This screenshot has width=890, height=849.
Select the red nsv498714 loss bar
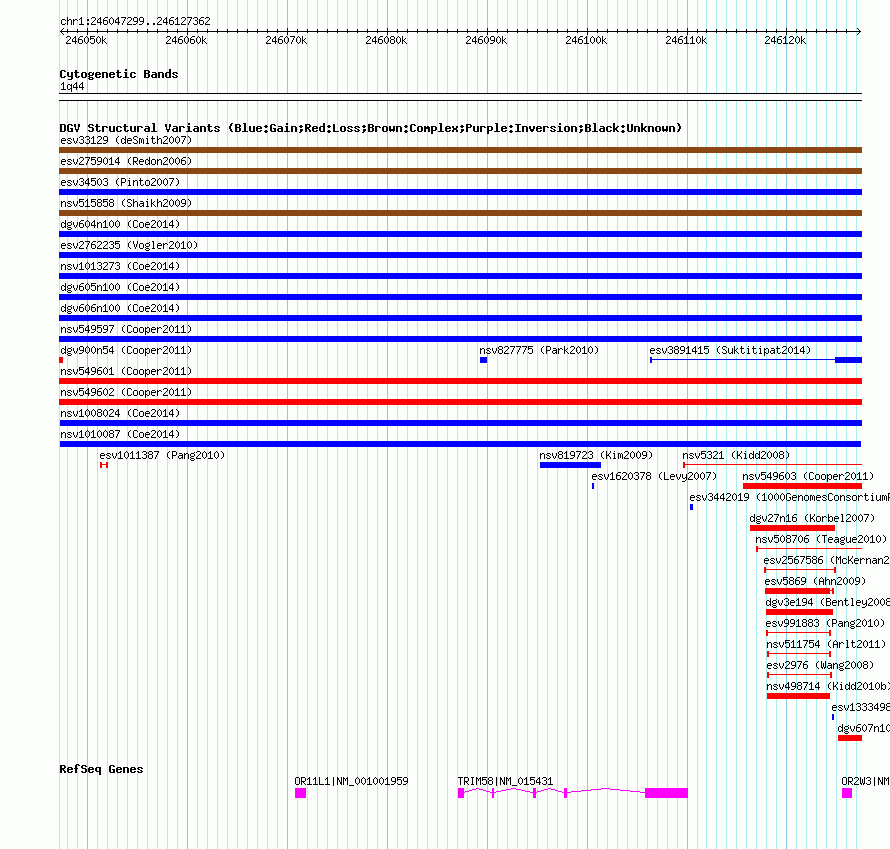(x=798, y=696)
